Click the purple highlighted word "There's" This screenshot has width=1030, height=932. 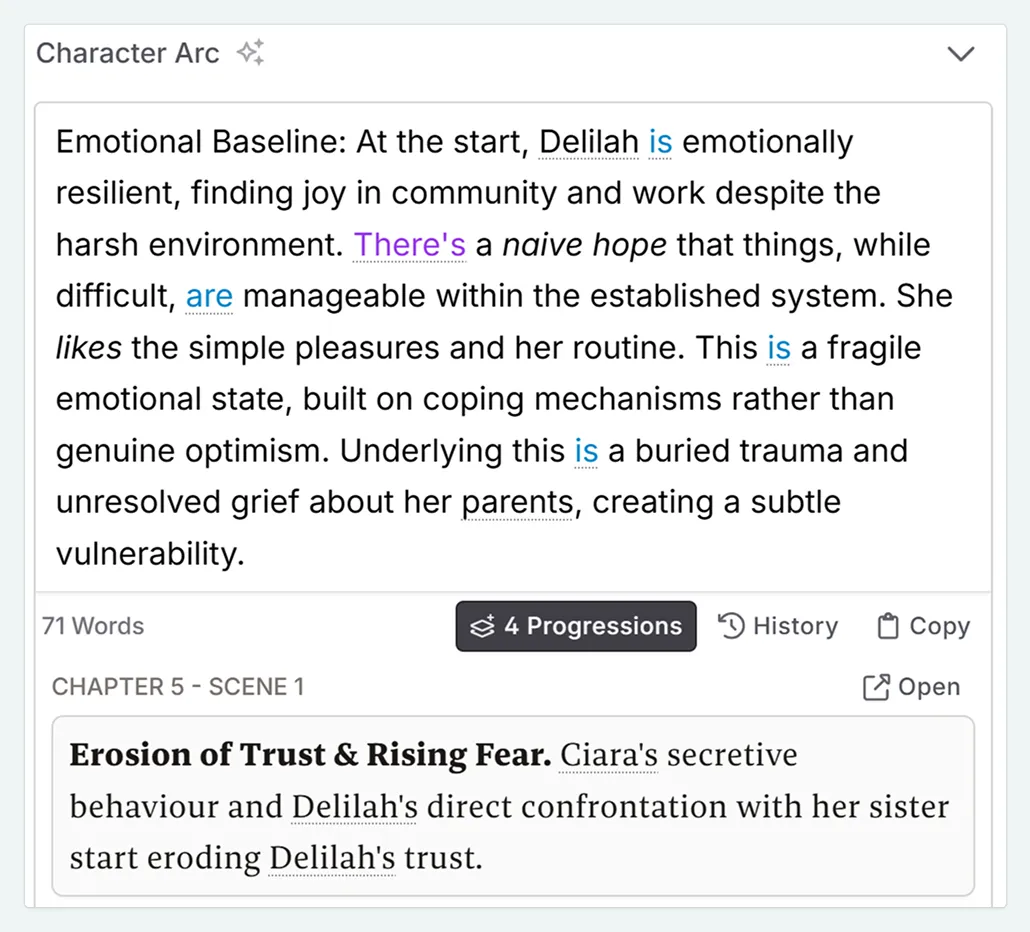[410, 245]
